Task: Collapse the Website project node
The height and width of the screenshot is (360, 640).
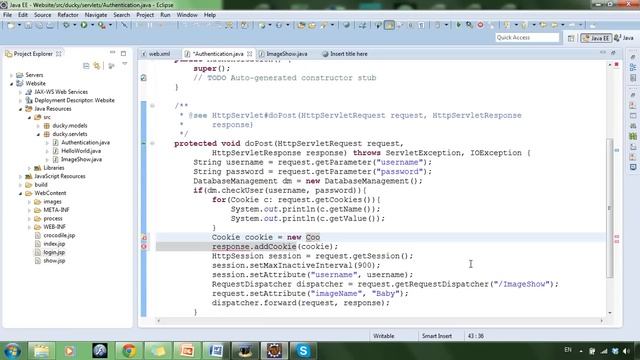Action: 11,84
